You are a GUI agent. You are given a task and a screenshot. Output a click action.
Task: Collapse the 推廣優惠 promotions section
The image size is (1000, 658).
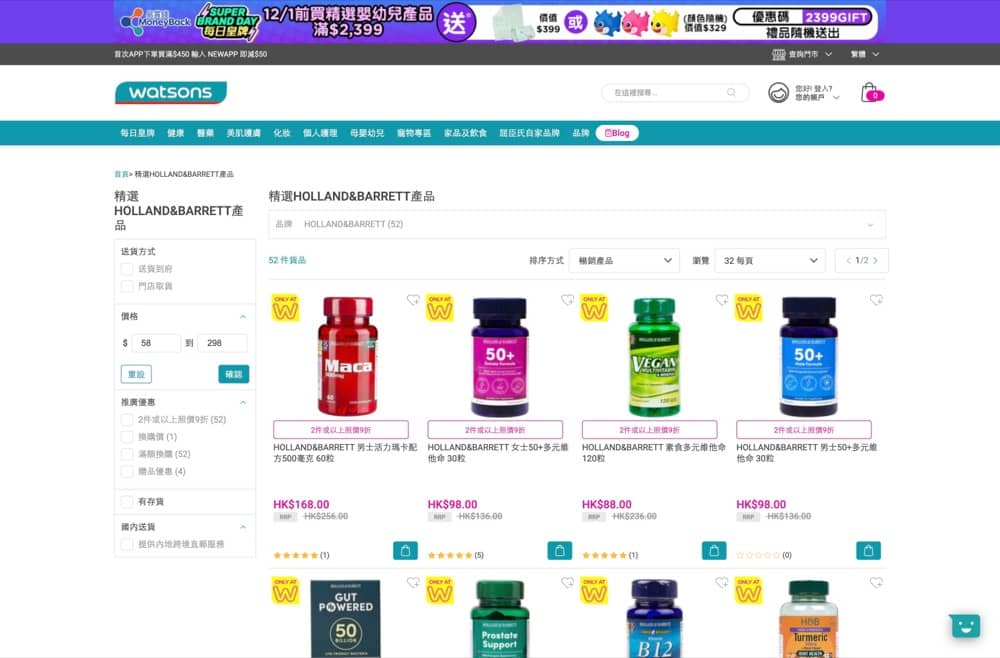click(x=243, y=402)
